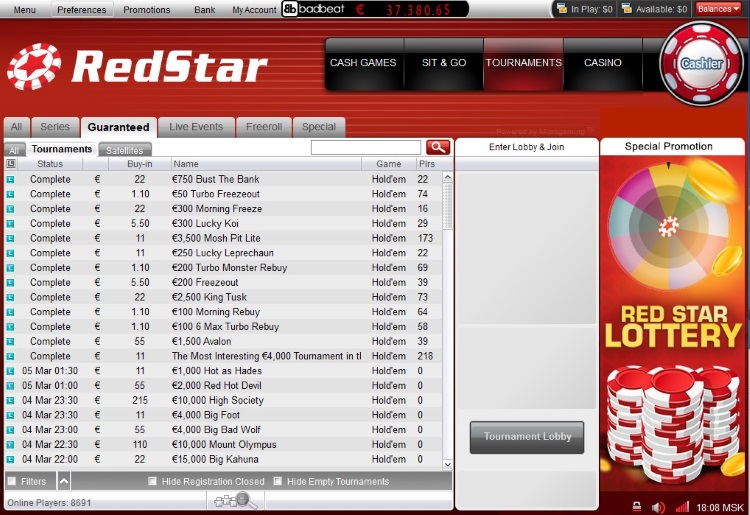The height and width of the screenshot is (515, 750).
Task: Enable Hide Empty Tournaments checkbox
Action: (277, 481)
